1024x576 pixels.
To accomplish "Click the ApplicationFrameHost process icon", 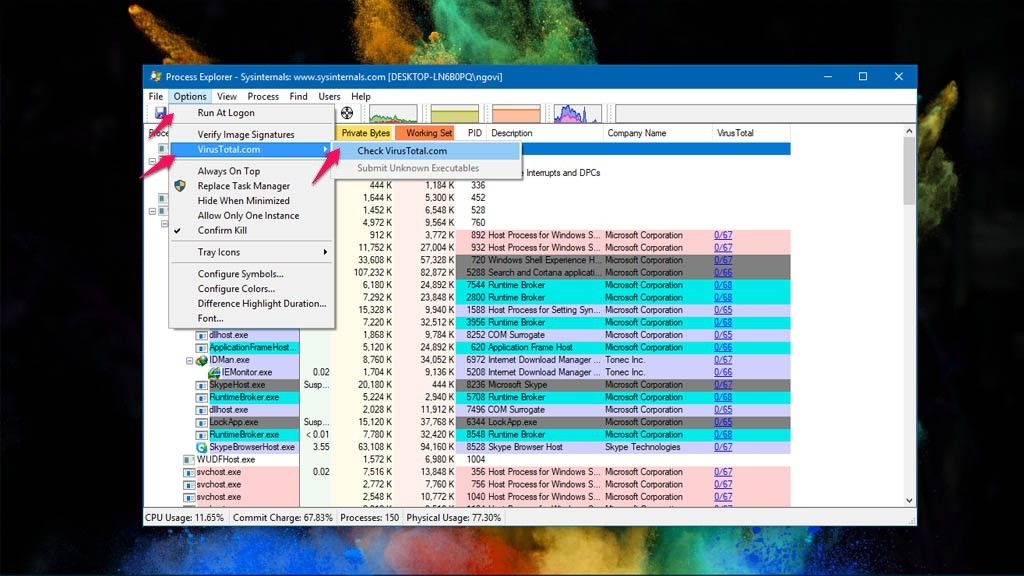I will (x=202, y=347).
